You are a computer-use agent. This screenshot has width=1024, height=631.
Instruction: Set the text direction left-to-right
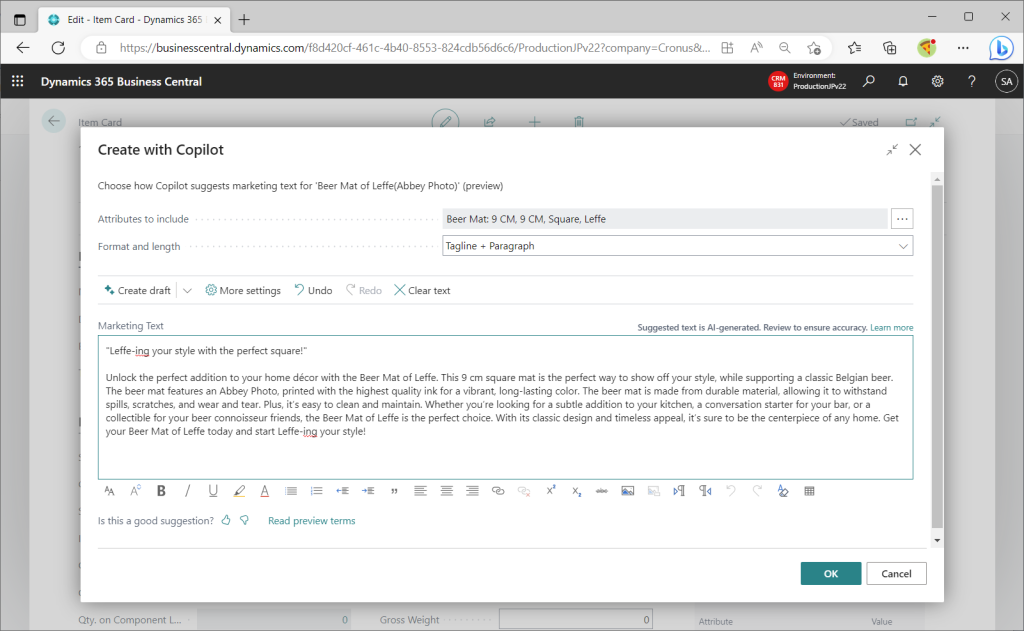[679, 491]
